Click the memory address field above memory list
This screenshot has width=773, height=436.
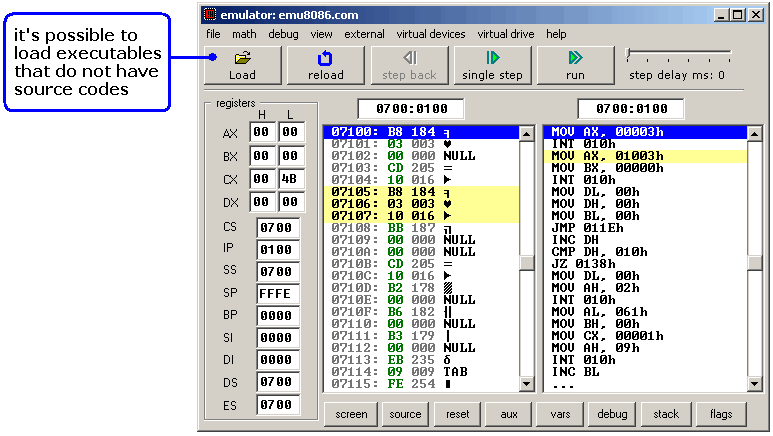[411, 109]
